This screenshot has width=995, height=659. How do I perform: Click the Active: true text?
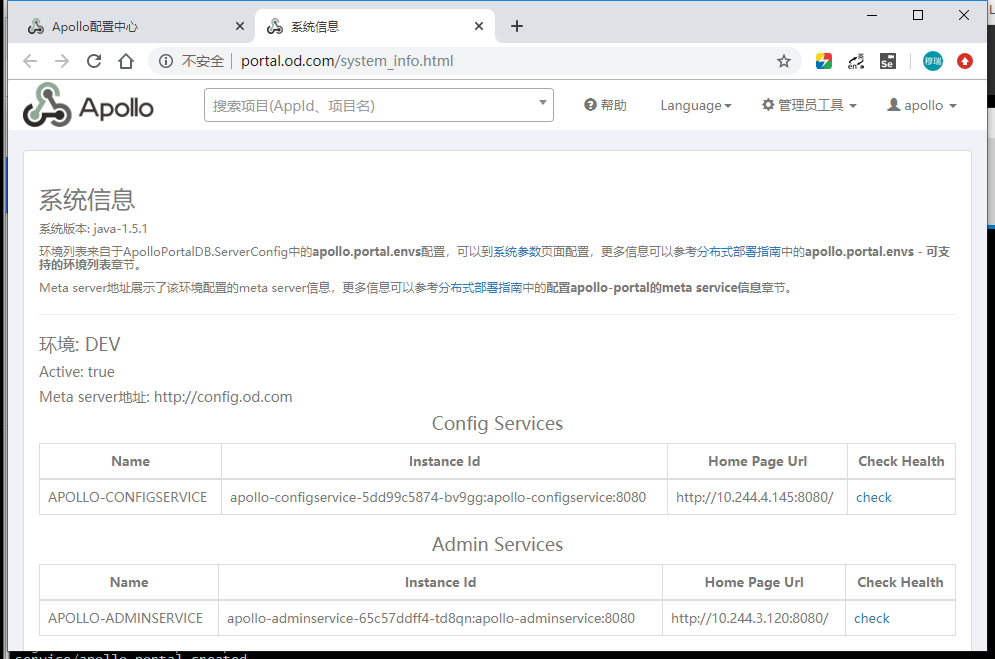pyautogui.click(x=77, y=372)
